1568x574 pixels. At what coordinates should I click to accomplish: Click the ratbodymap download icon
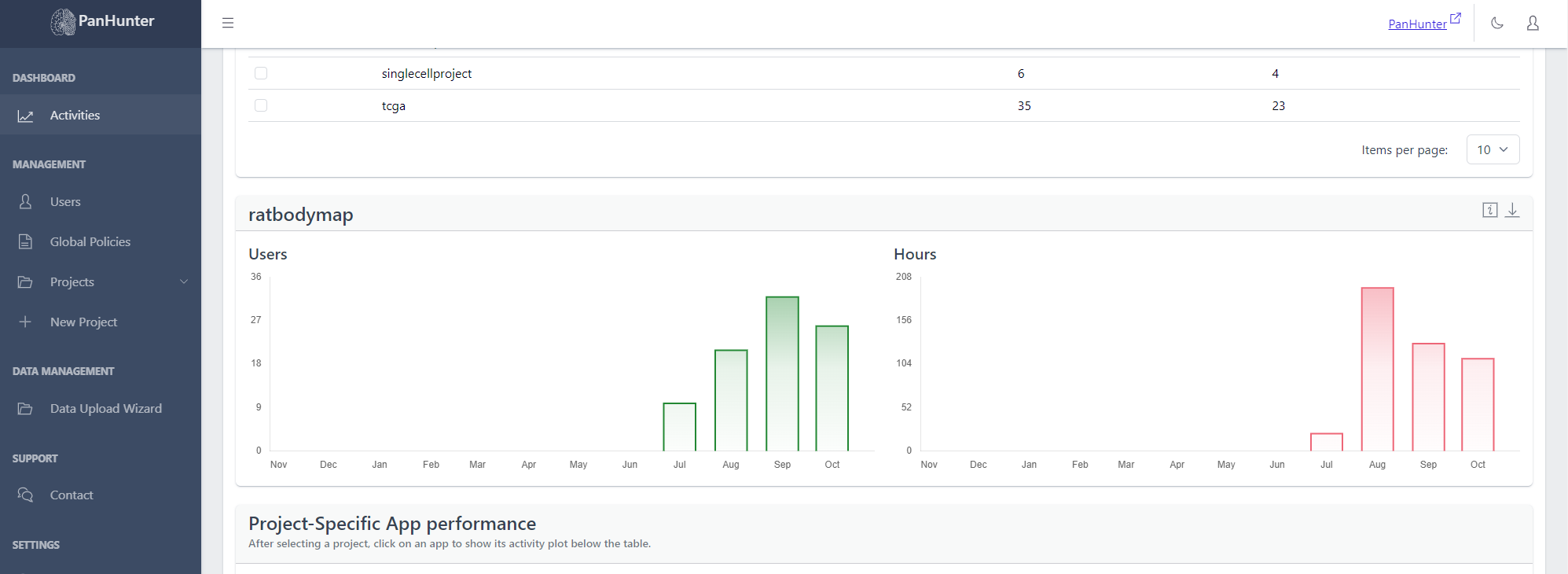click(x=1512, y=210)
